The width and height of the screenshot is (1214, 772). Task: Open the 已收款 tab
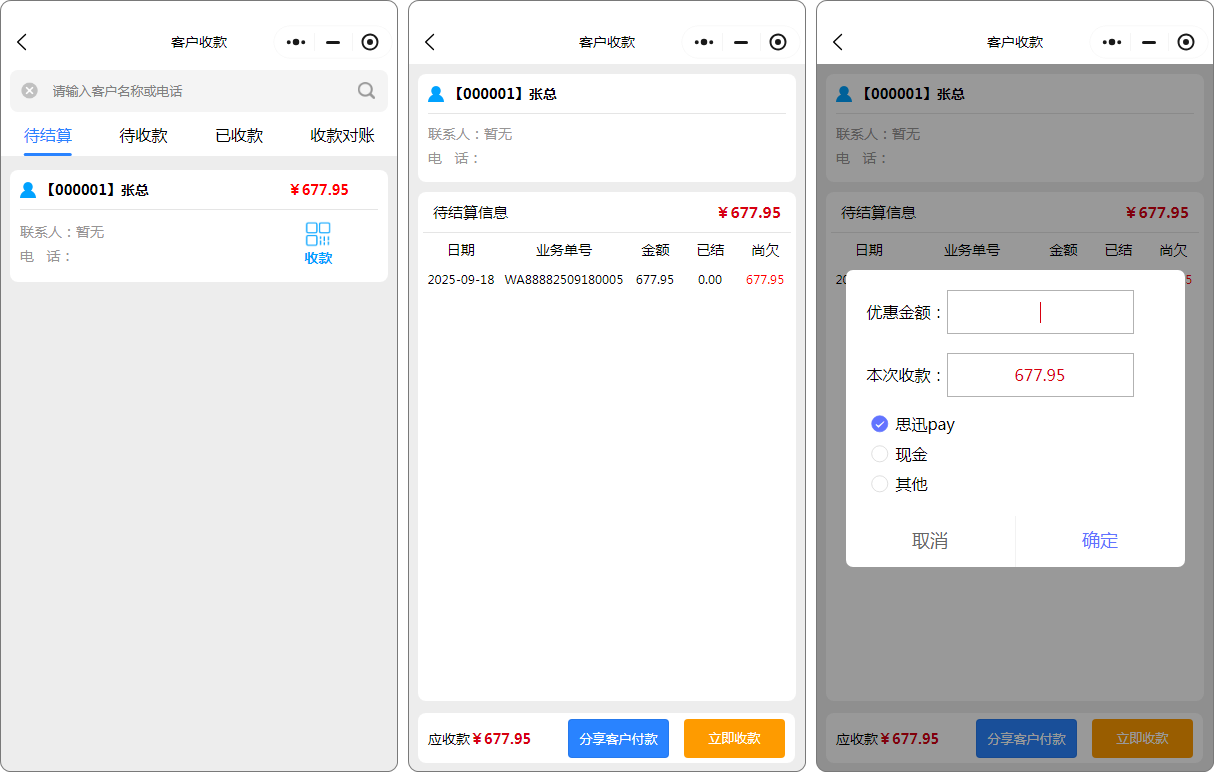(239, 136)
